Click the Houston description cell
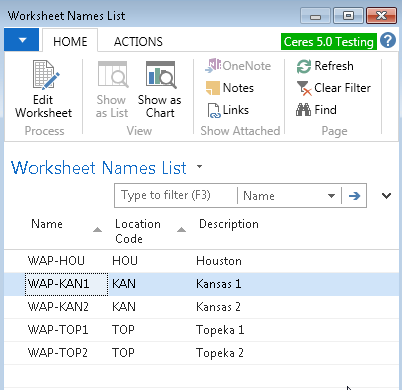Screen dimensions: 402x390 coord(219,261)
